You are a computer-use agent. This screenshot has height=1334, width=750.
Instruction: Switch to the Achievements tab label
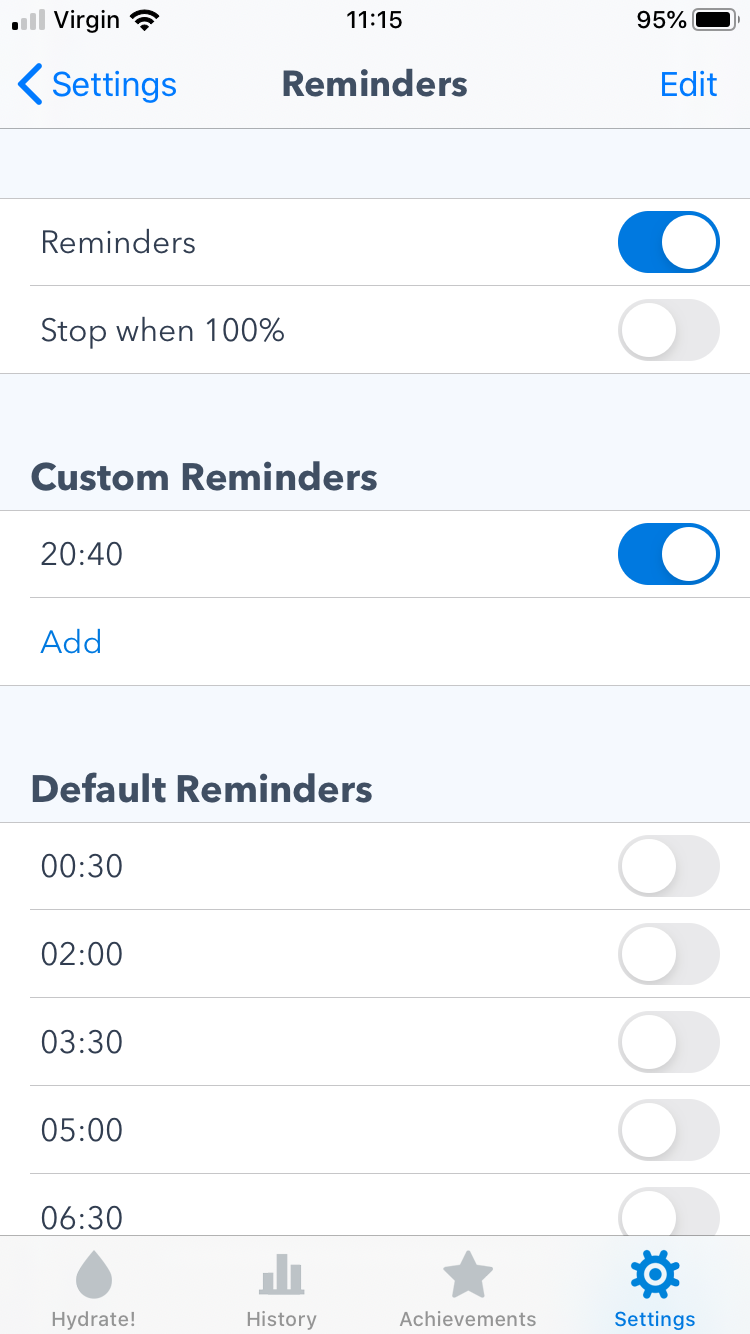point(467,1319)
